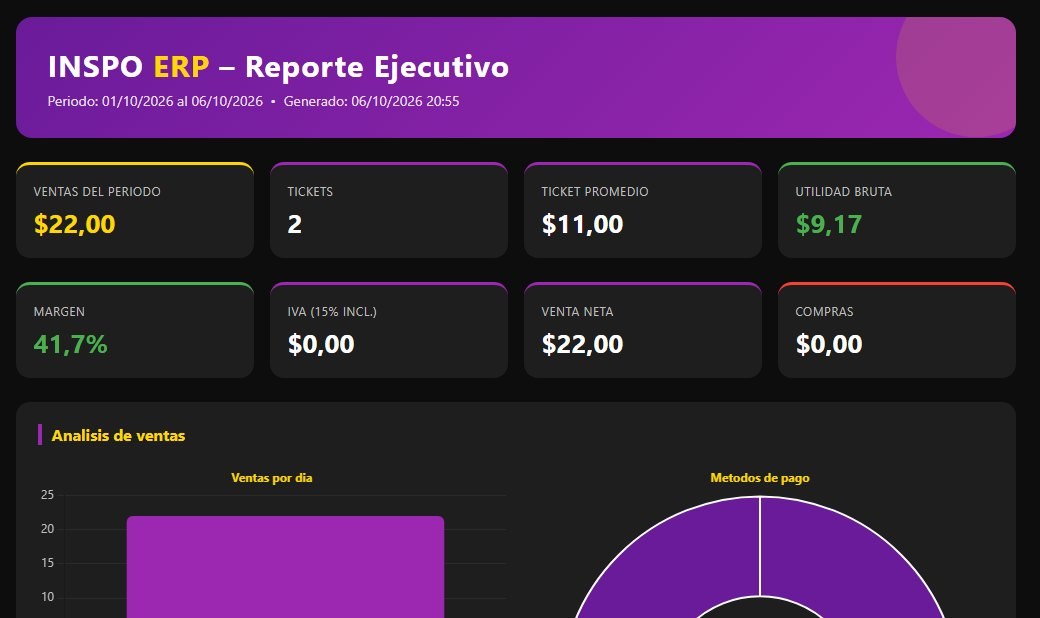Click the Analisis de ventas section heading
Screen dimensions: 1040x618
point(118,436)
